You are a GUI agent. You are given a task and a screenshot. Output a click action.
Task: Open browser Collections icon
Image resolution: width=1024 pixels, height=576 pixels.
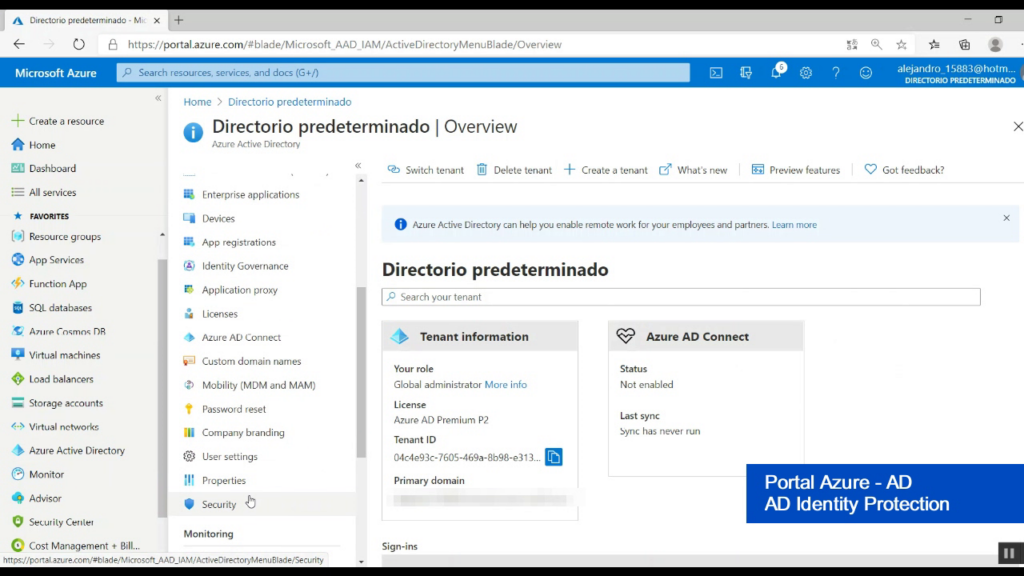[x=965, y=44]
